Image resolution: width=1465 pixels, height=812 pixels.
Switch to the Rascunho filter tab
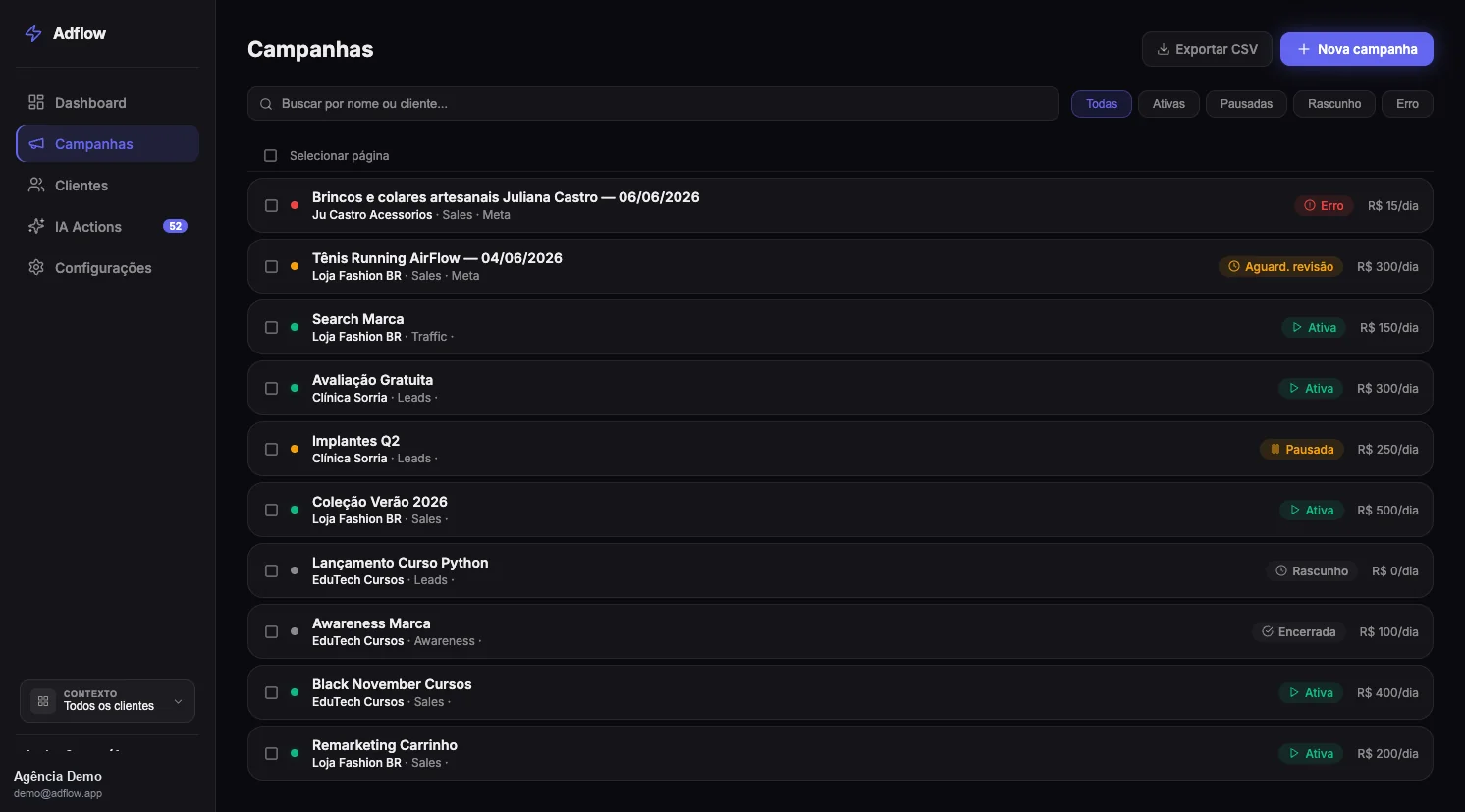click(x=1334, y=104)
